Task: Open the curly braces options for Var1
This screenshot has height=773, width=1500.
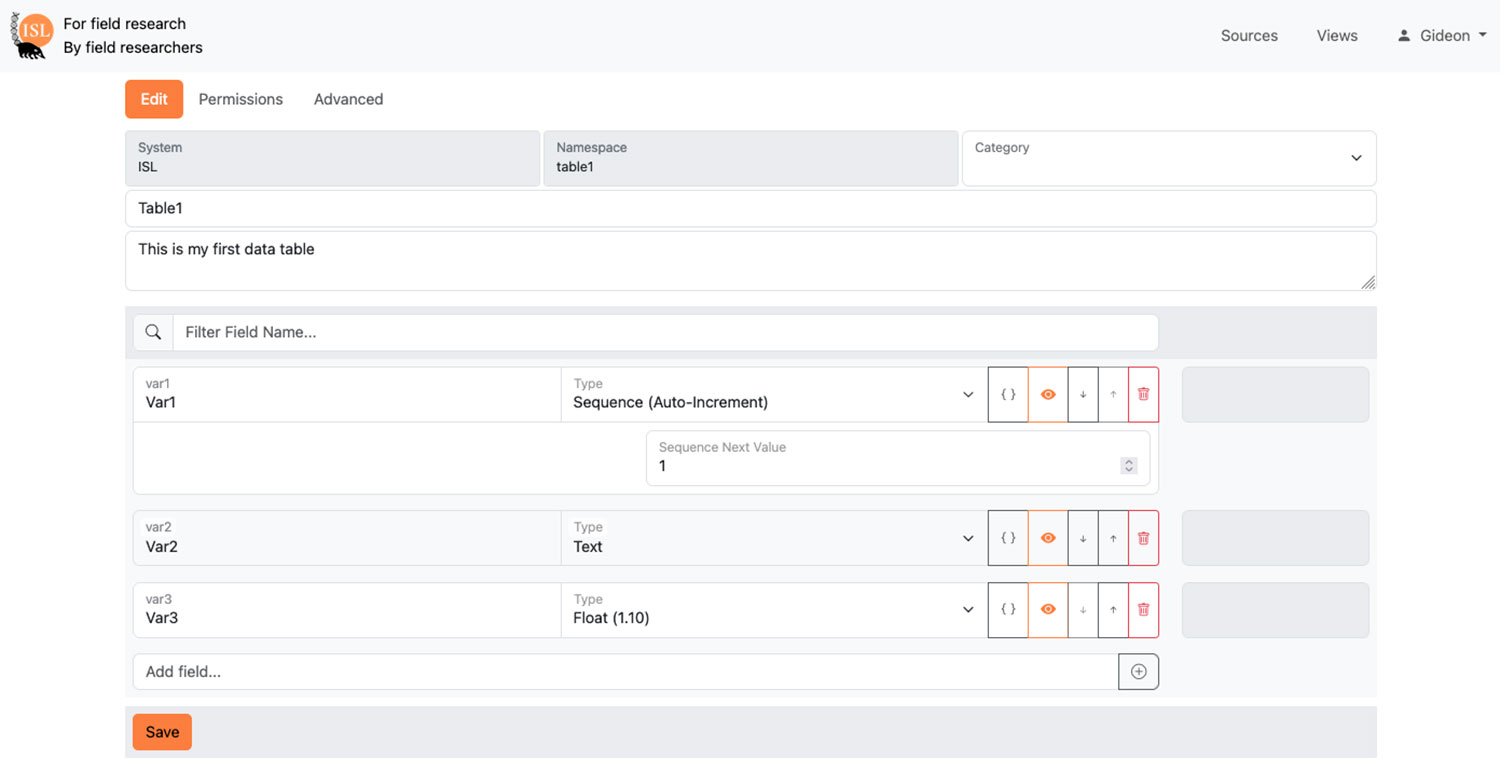Action: point(1008,394)
